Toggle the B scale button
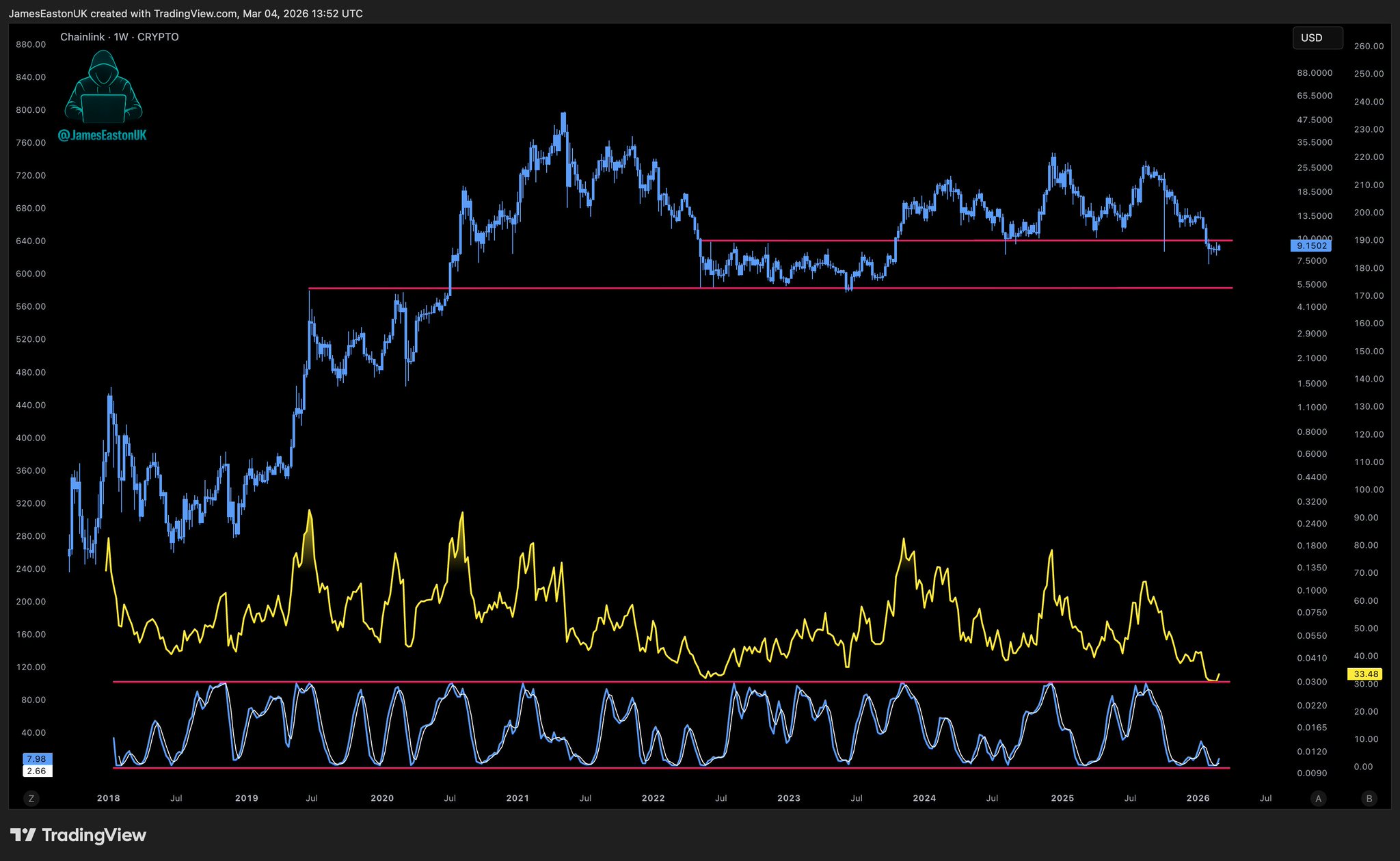 [x=1369, y=798]
